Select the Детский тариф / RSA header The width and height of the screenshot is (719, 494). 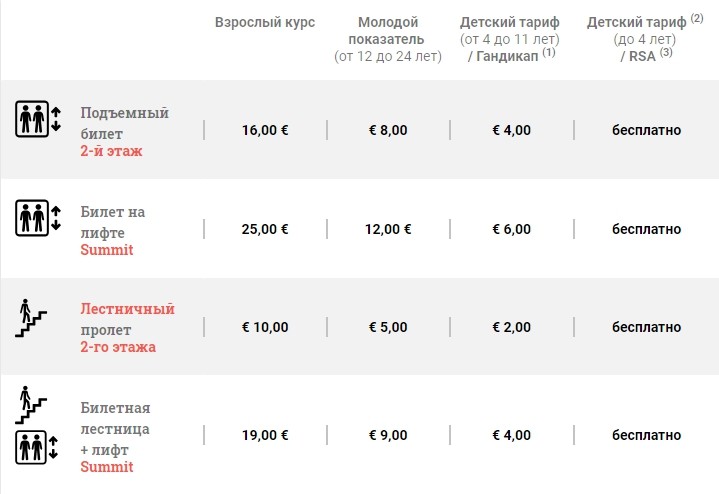(645, 39)
